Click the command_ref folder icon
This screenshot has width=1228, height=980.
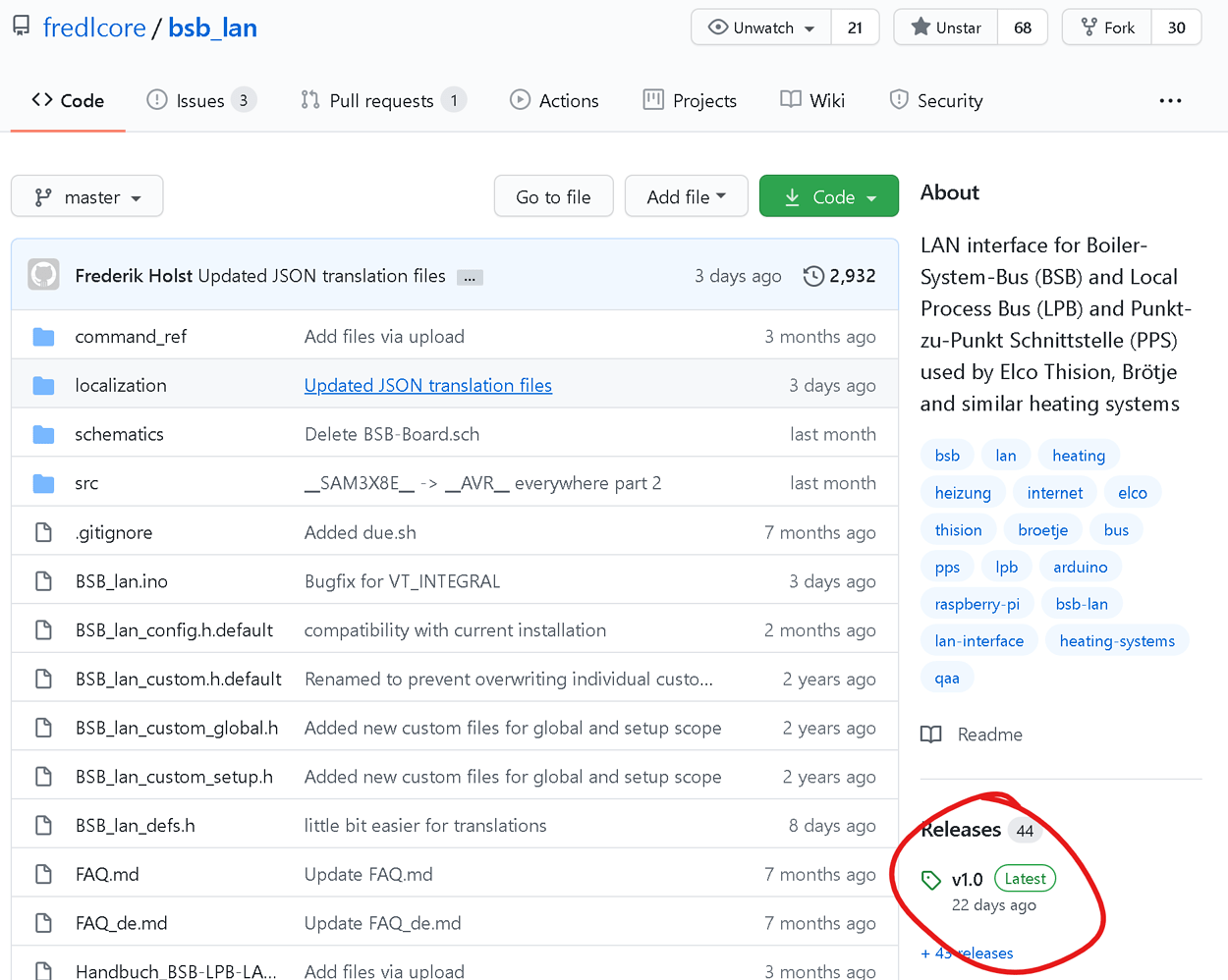tap(43, 337)
